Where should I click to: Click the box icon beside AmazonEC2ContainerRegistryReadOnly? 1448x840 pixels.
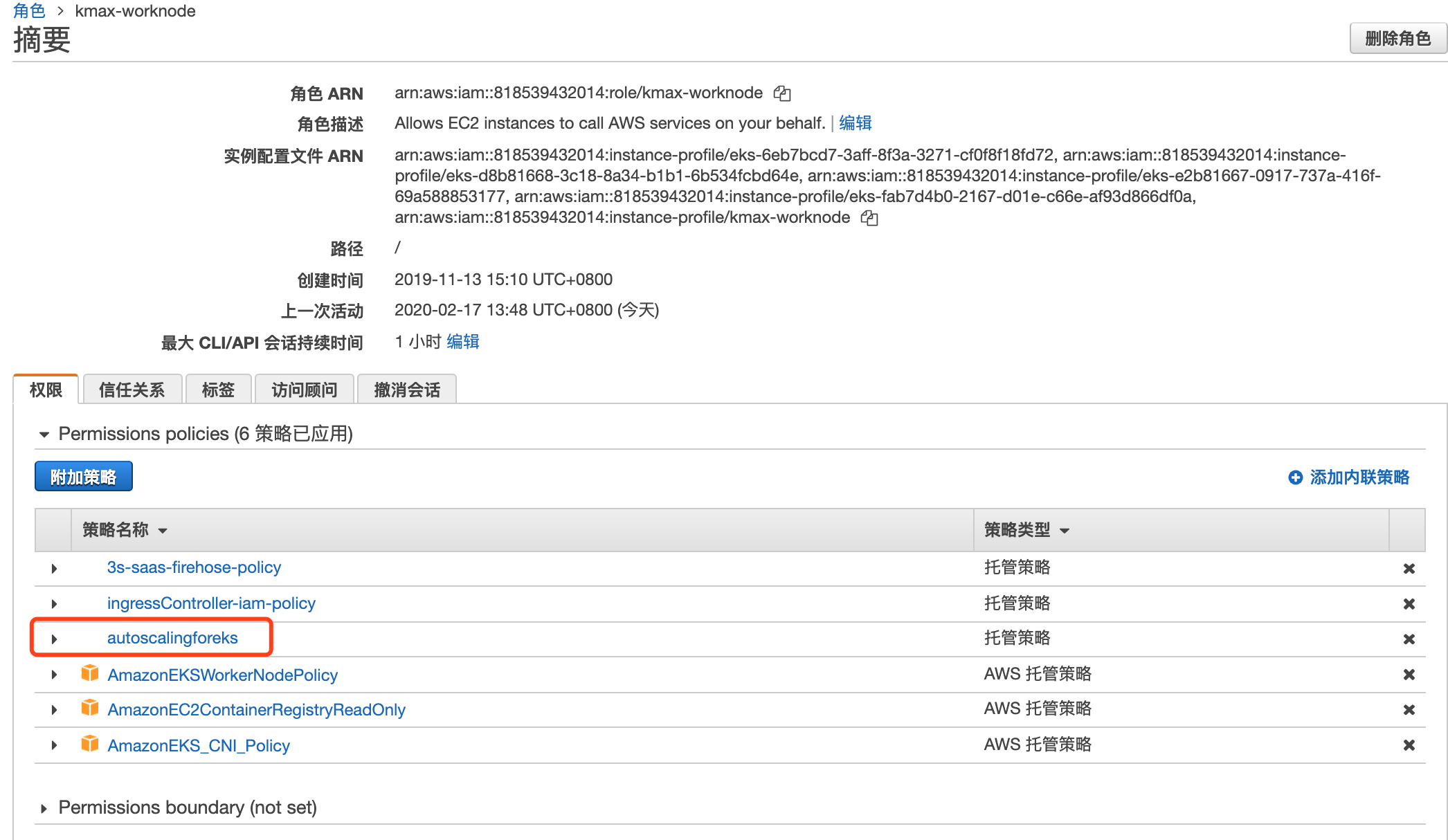(x=90, y=708)
